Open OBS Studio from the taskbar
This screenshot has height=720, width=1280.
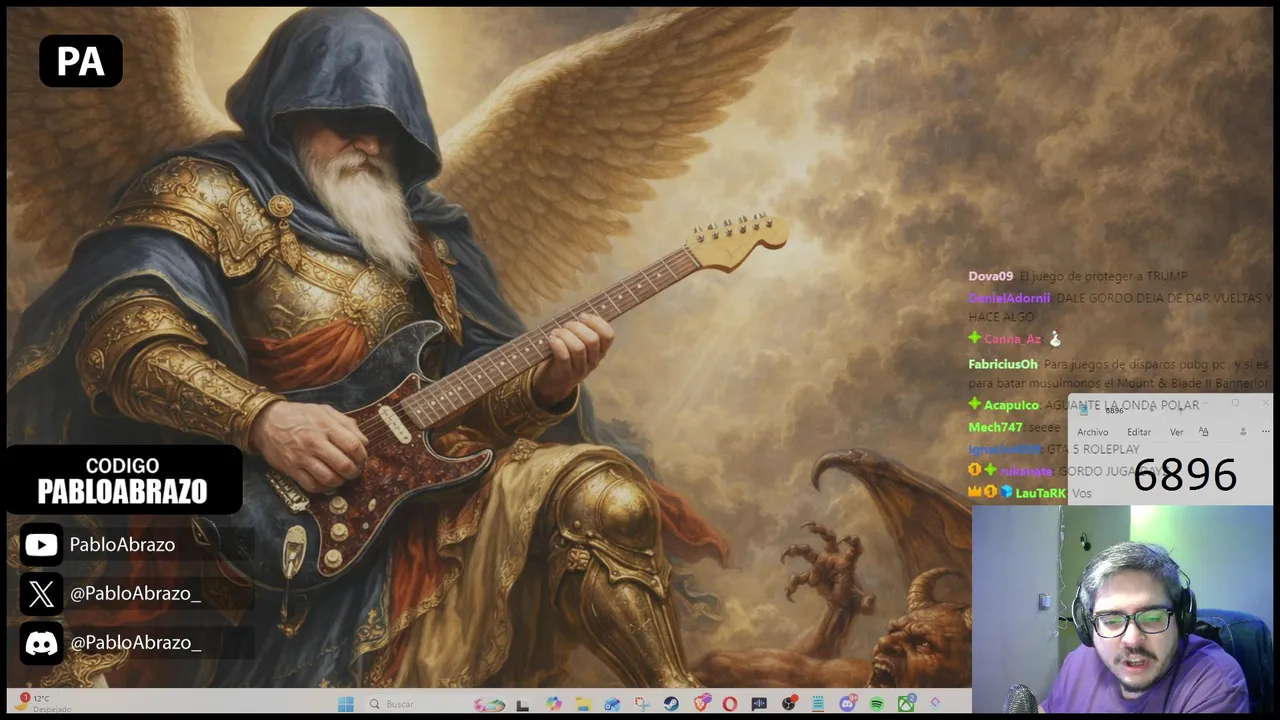[790, 704]
